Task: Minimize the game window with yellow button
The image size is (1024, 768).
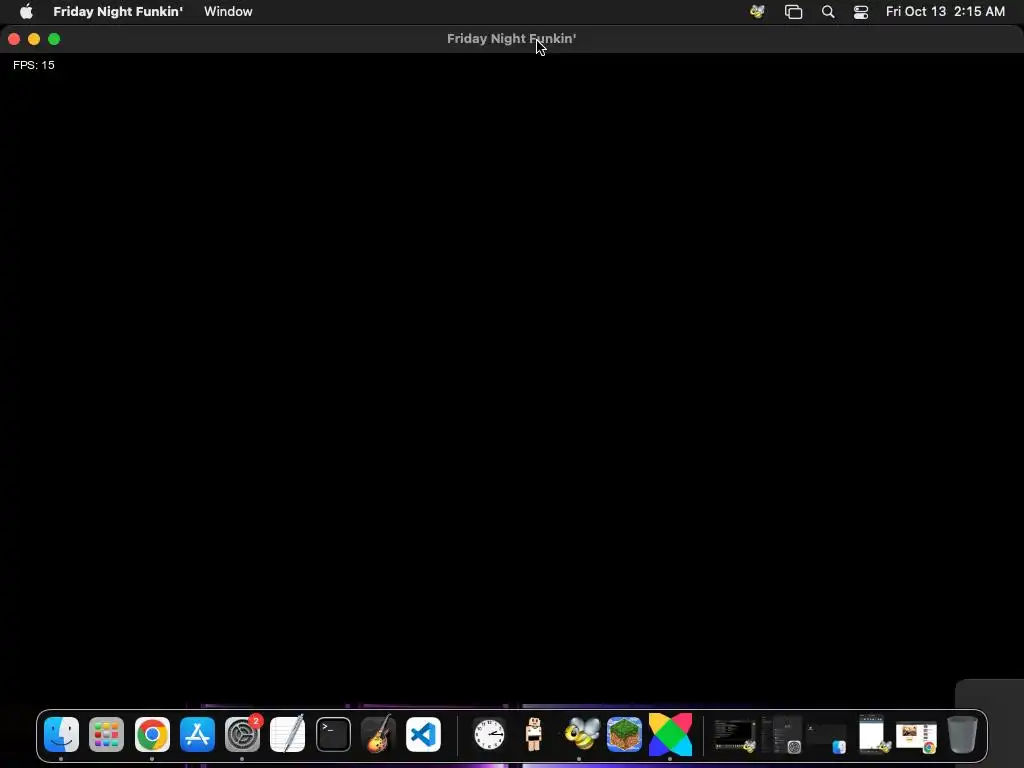Action: [34, 39]
